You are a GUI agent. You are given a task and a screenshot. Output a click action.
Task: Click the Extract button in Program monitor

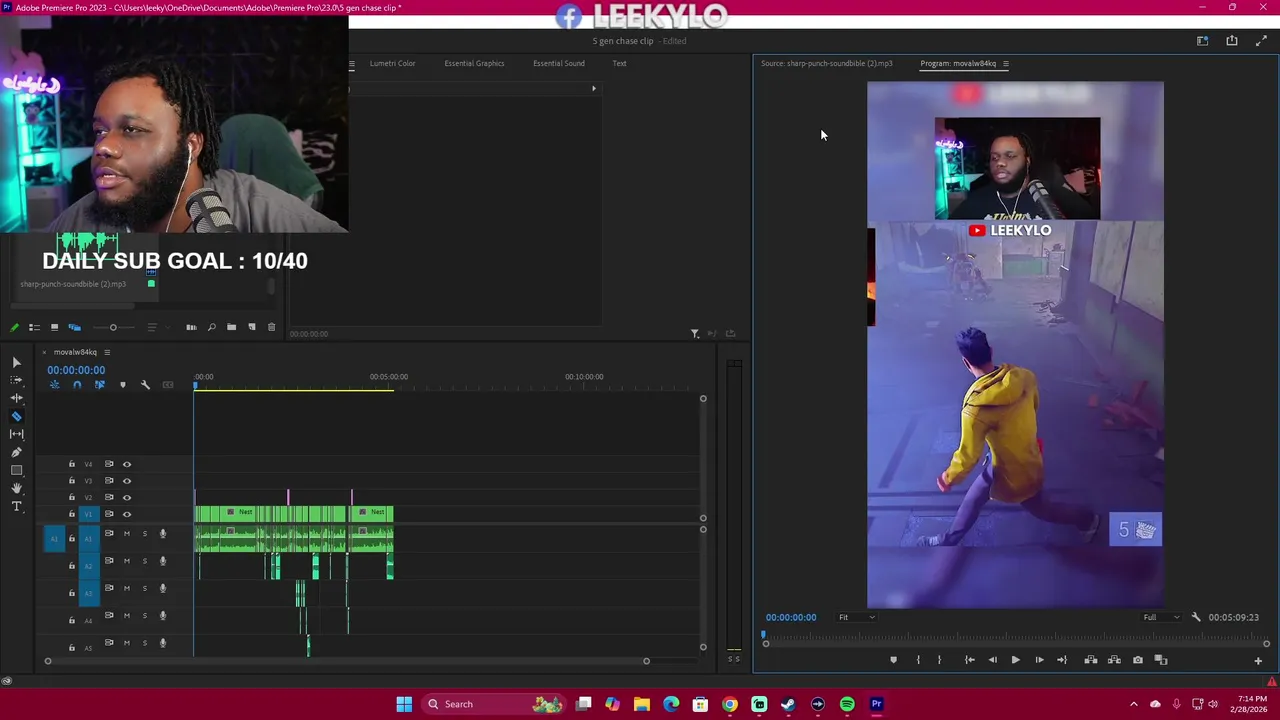tap(1114, 660)
